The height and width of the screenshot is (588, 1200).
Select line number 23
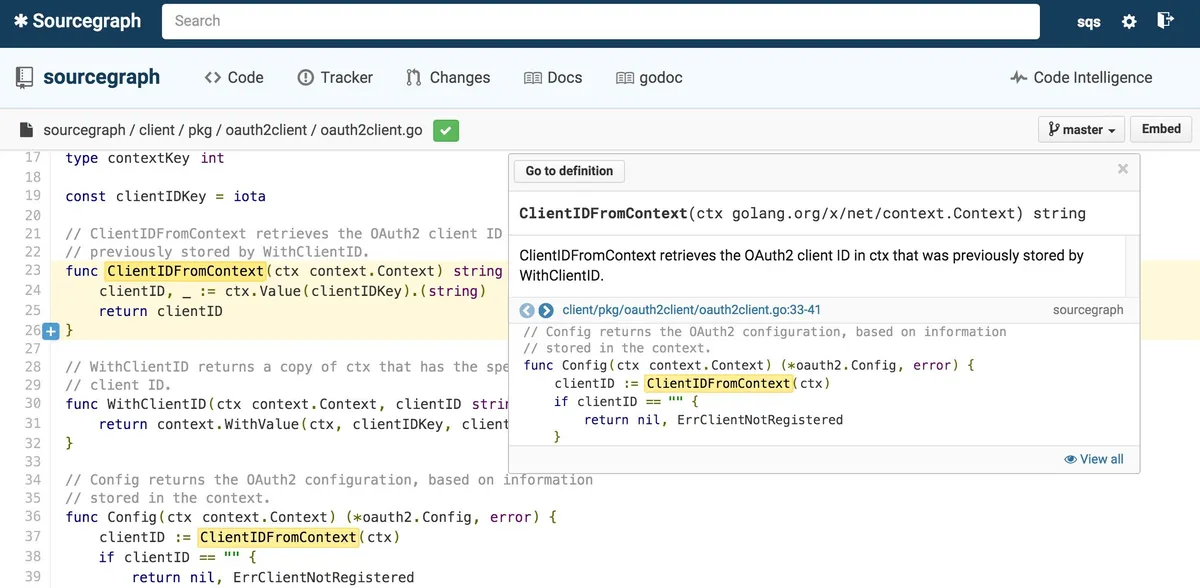tap(32, 271)
